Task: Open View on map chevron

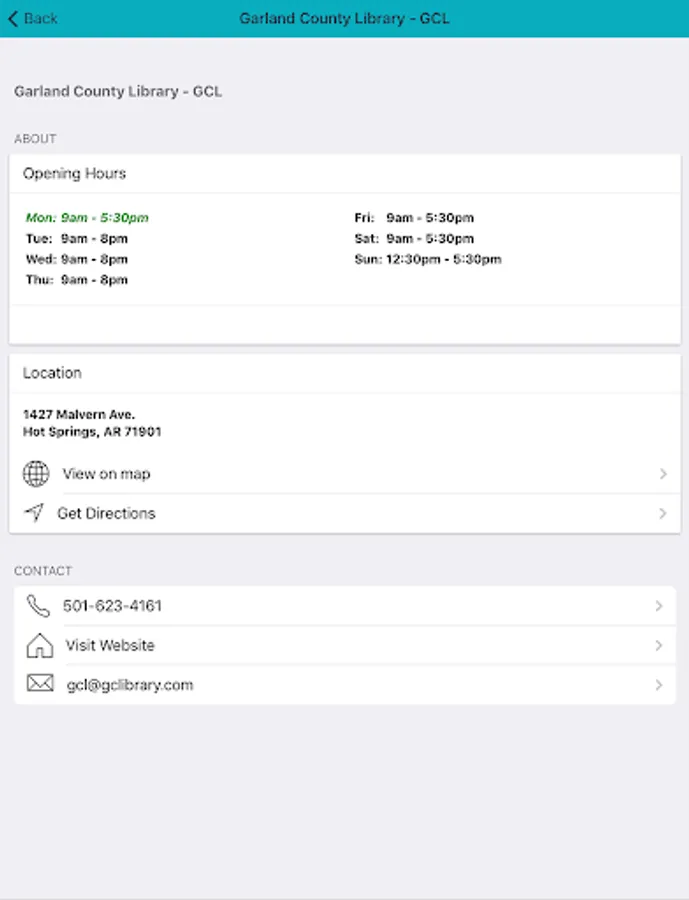Action: coord(662,474)
